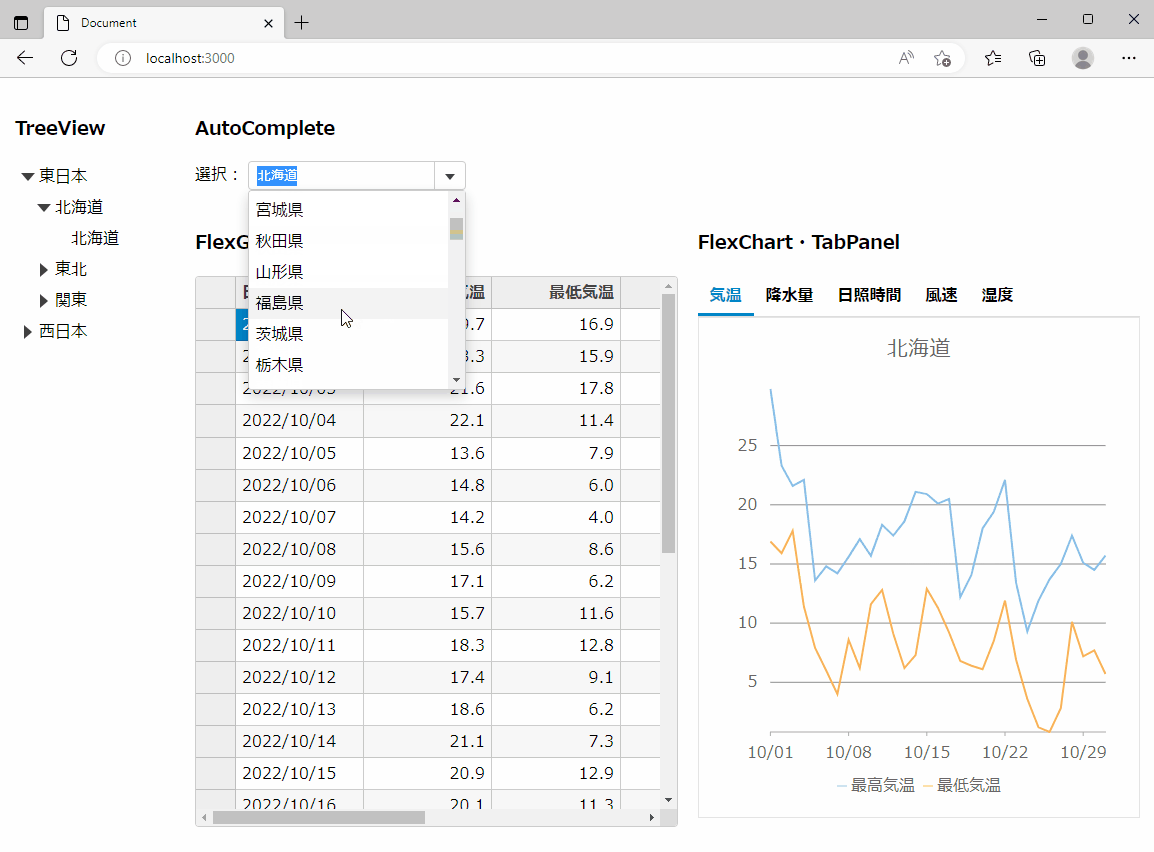
Task: Click grid vertical scrollbar up arrow
Action: pos(668,285)
